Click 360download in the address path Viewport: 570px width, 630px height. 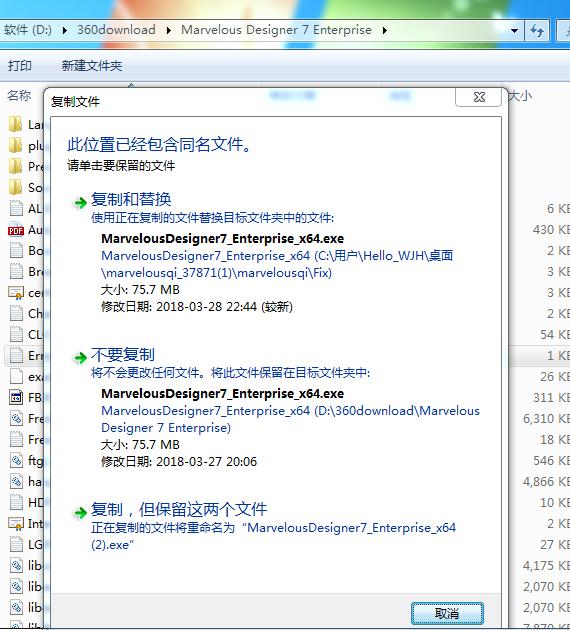coord(116,30)
